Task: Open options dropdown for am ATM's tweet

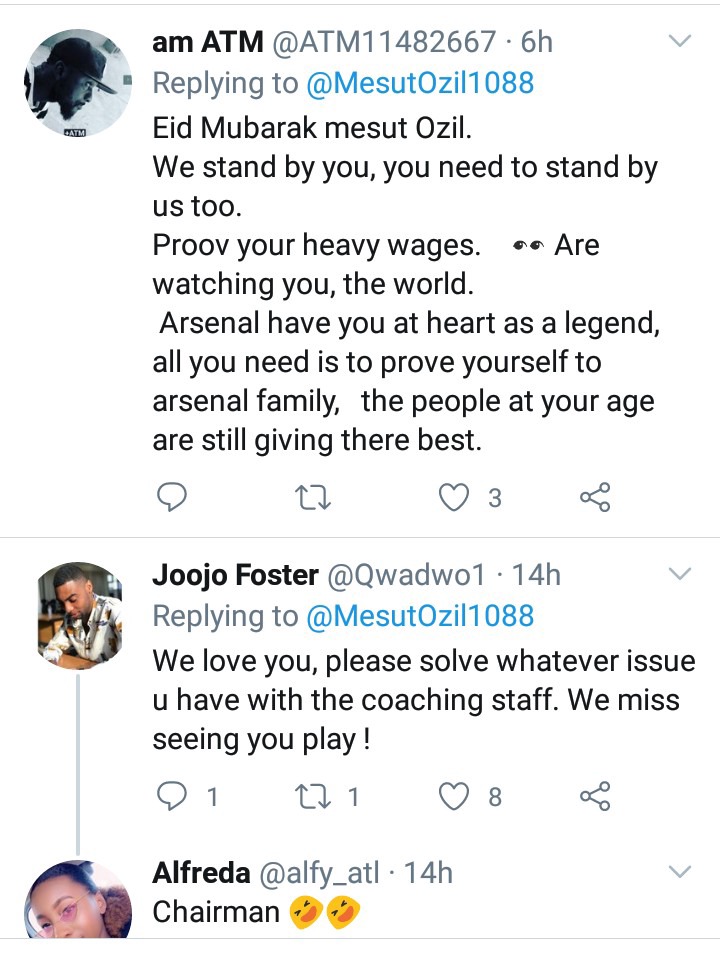Action: (679, 42)
